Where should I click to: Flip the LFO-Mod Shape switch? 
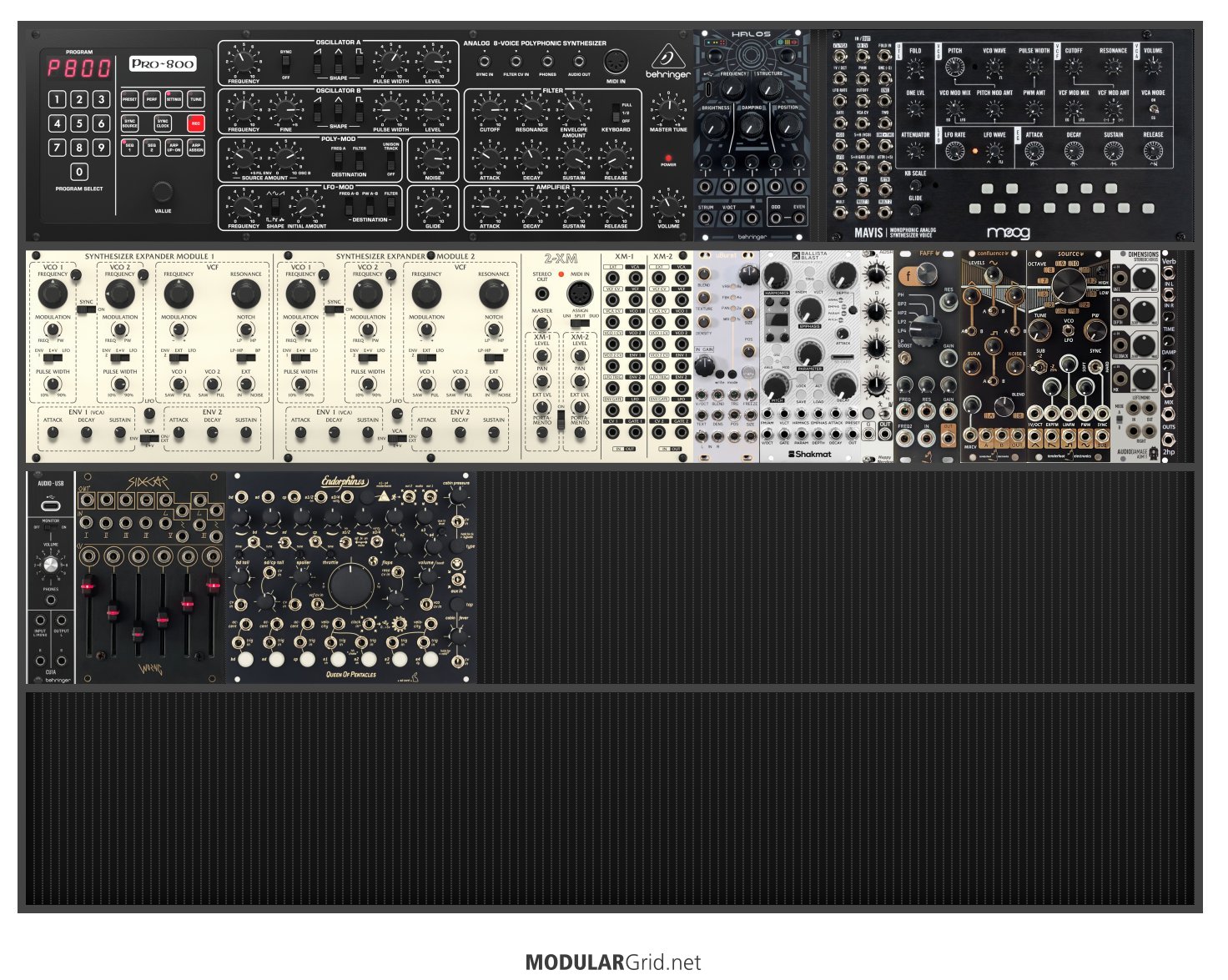pos(275,206)
